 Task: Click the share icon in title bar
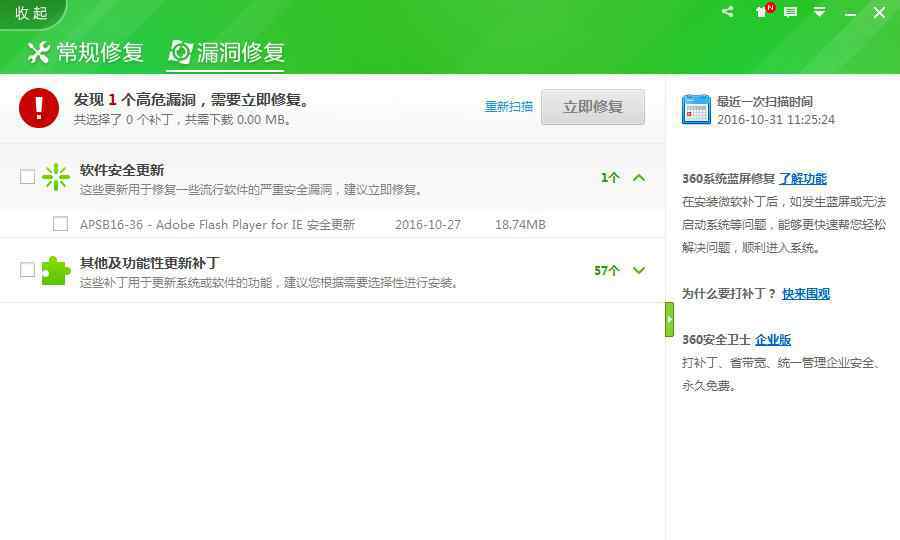[728, 11]
